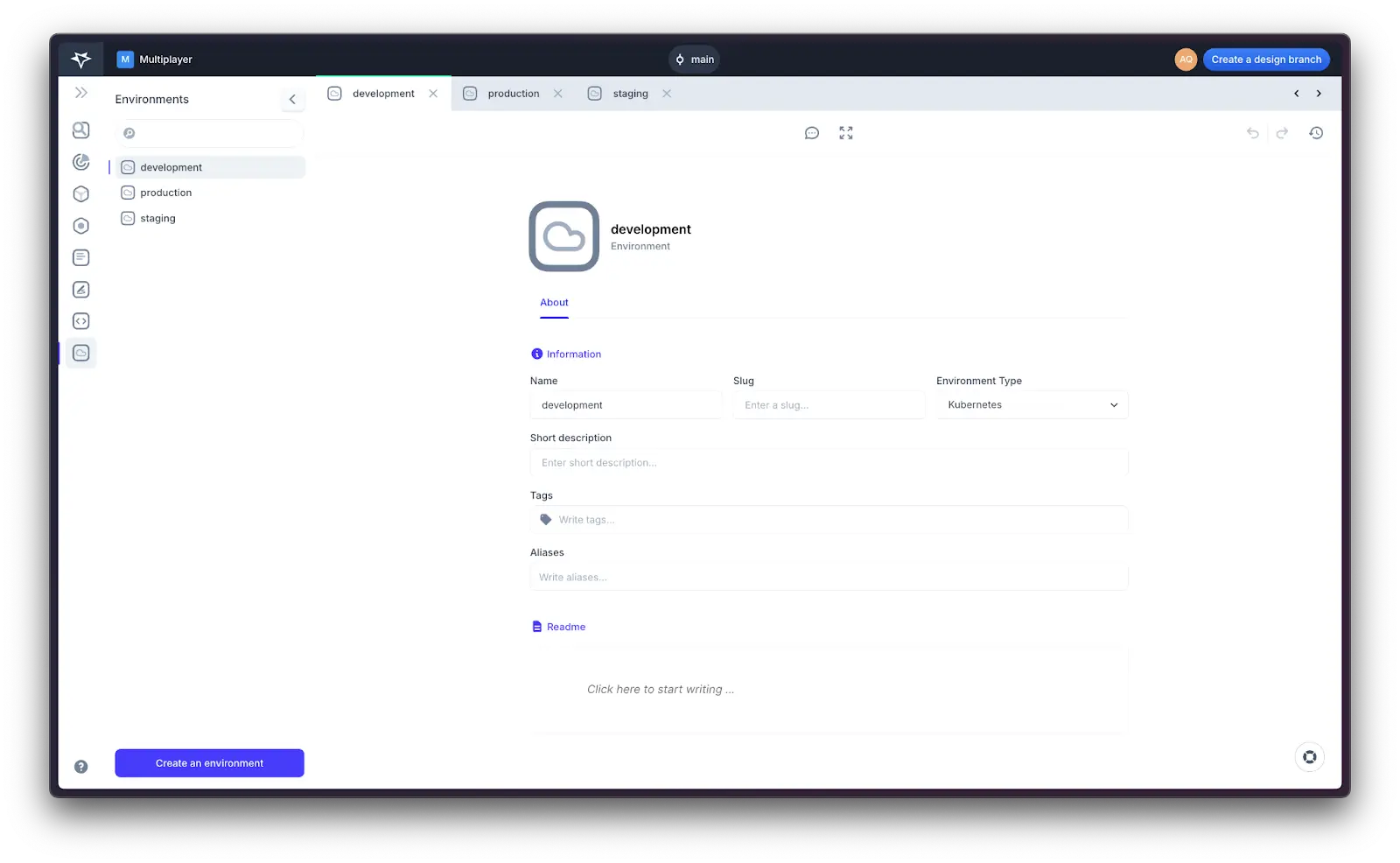Screen dimensions: 1400x863
Task: Select staging in the environments list
Action: tap(158, 219)
